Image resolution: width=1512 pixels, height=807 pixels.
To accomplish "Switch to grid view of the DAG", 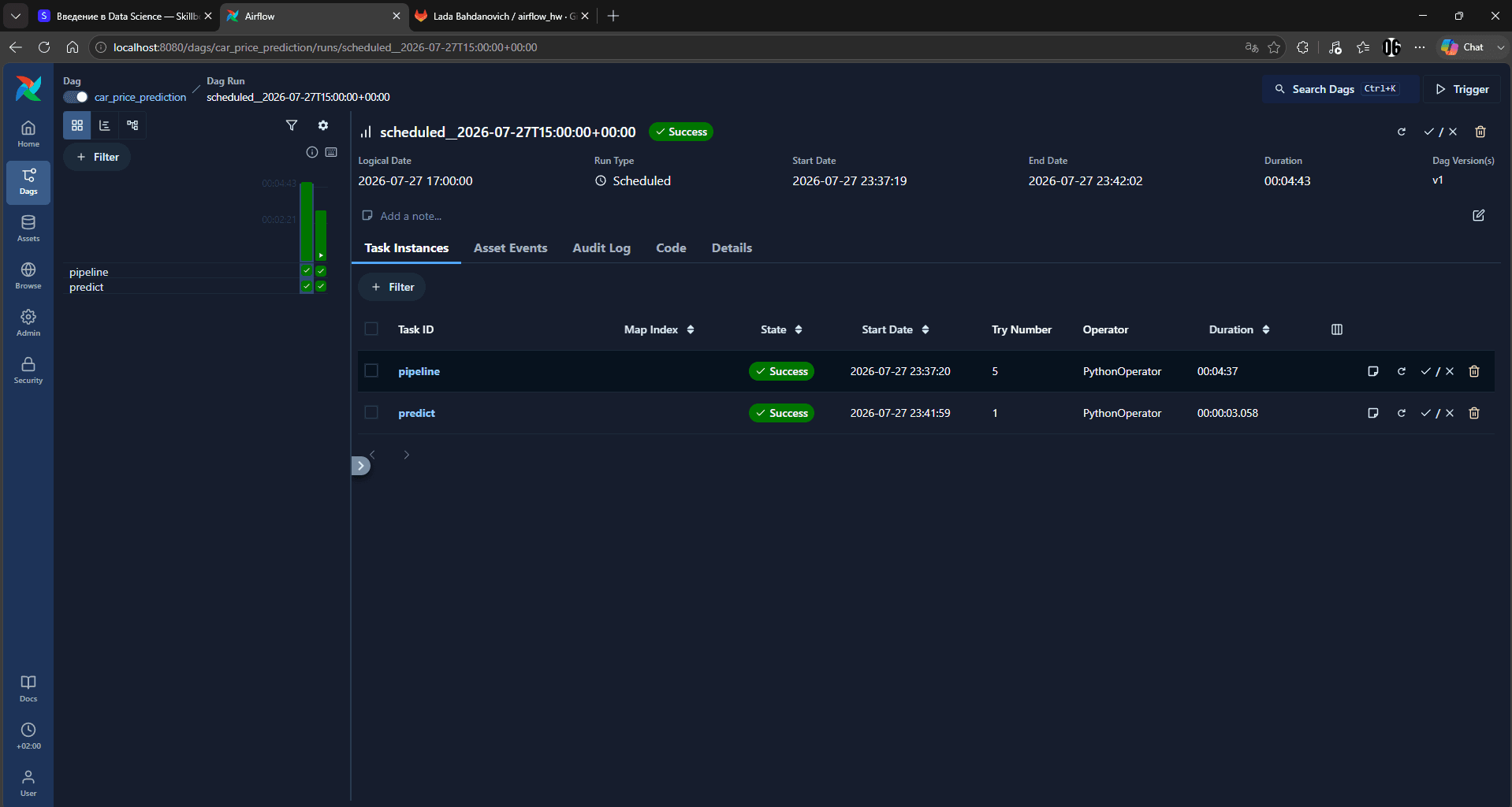I will coord(77,125).
